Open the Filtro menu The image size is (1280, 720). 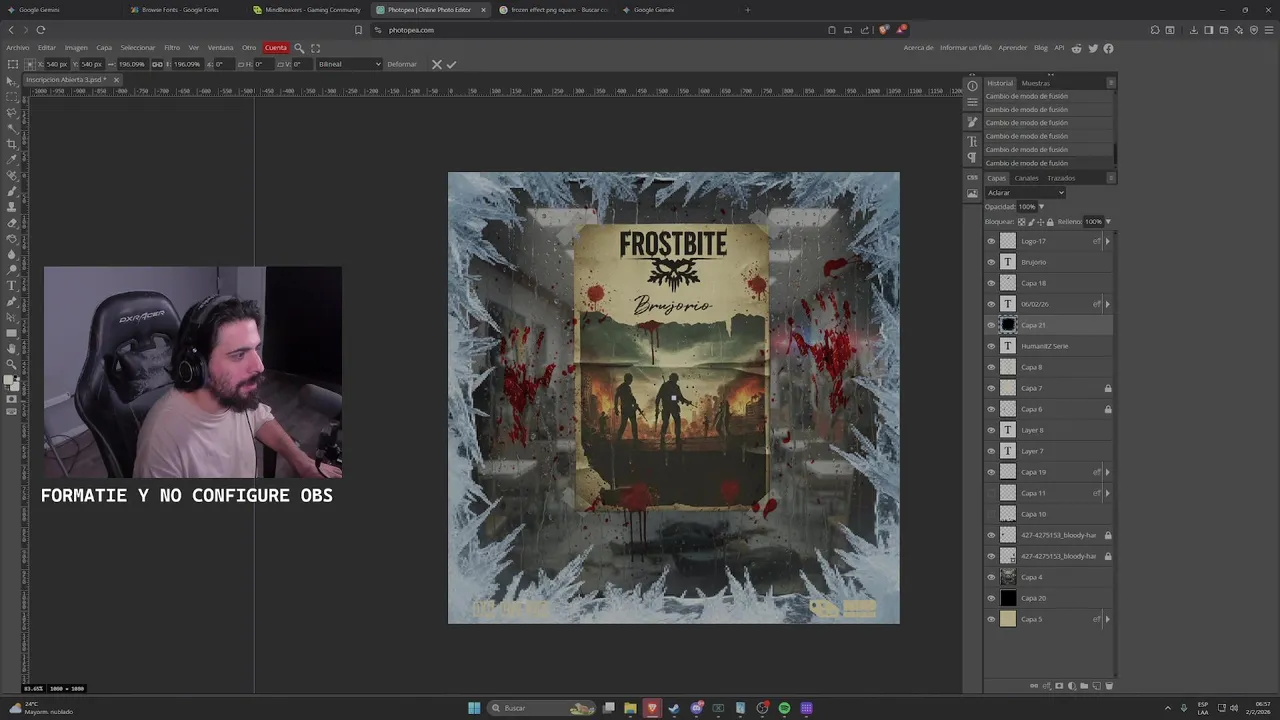tap(172, 48)
